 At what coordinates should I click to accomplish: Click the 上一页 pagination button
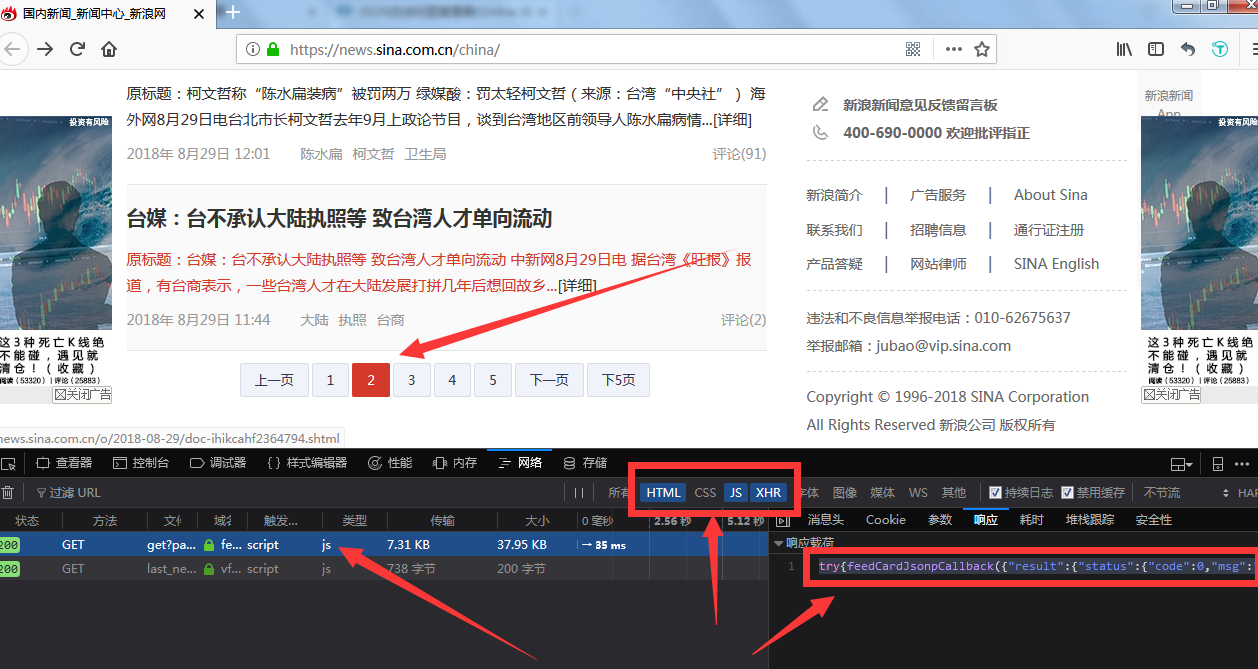[x=274, y=380]
